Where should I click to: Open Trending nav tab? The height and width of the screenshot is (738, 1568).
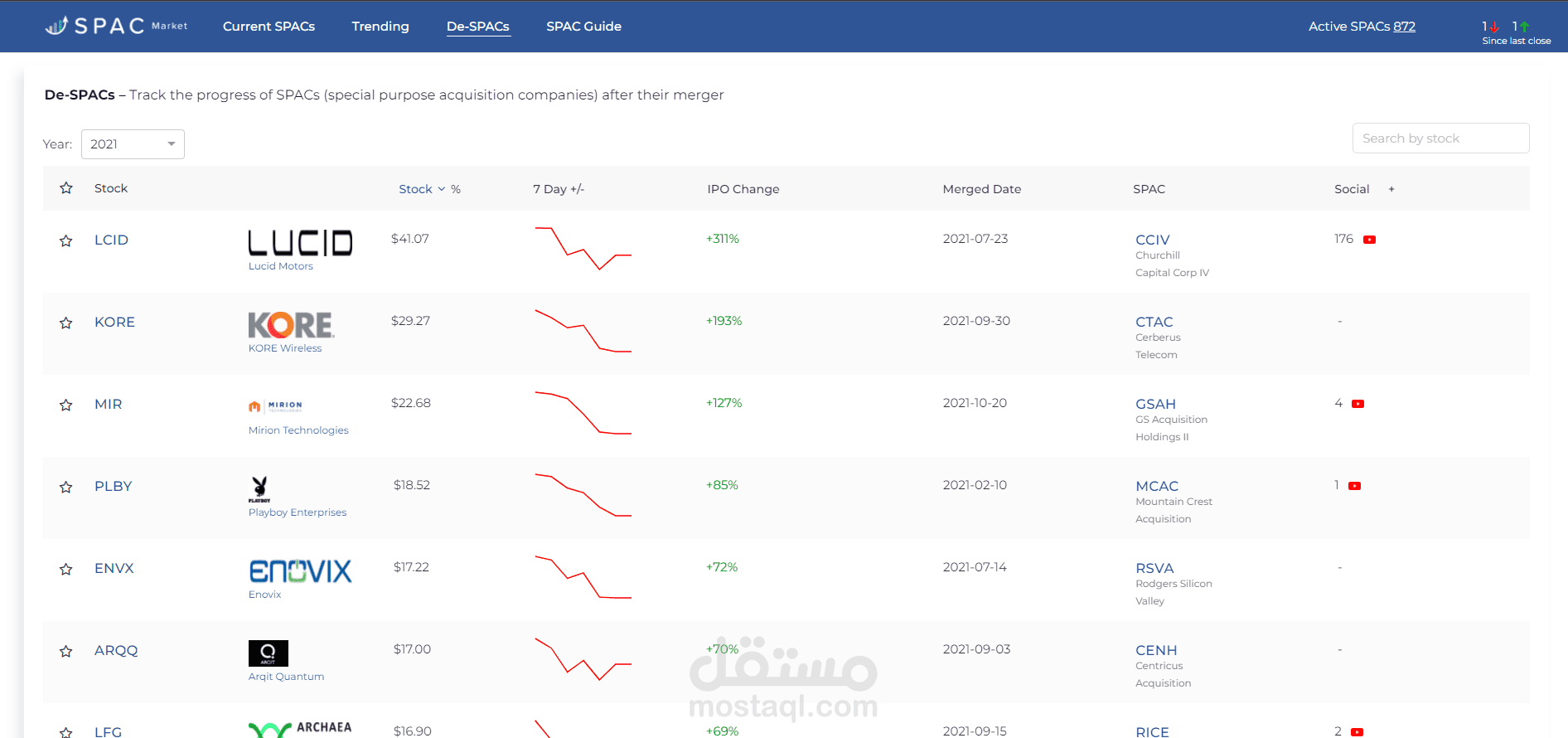[x=380, y=27]
